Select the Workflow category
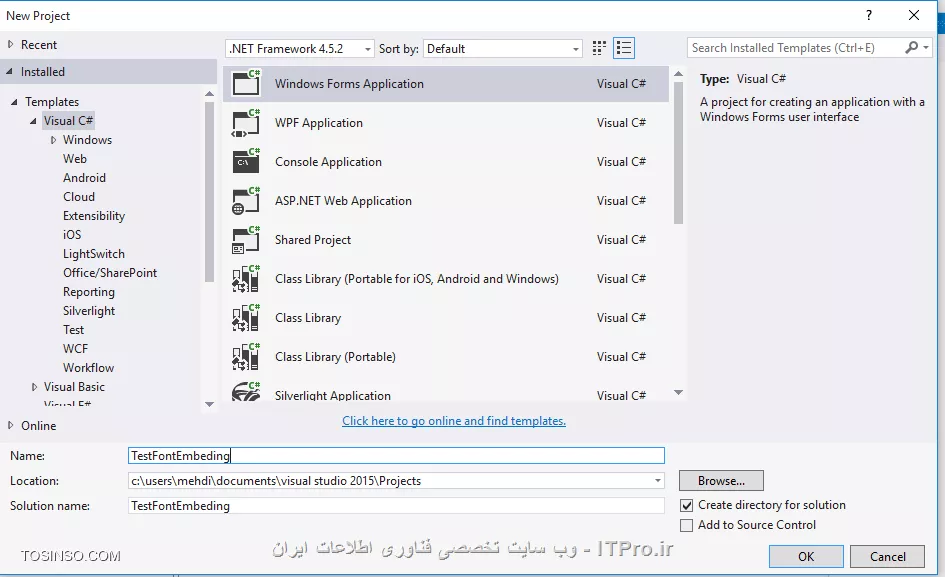This screenshot has height=577, width=945. coord(89,368)
